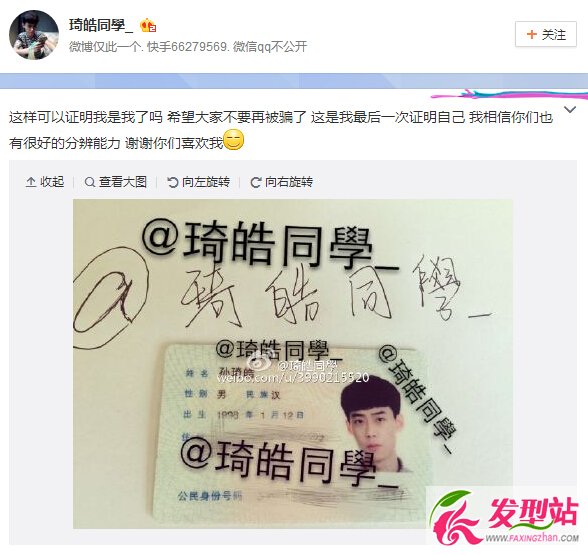Click the round profile avatar photo
Image resolution: width=588 pixels, height=555 pixels.
point(34,34)
